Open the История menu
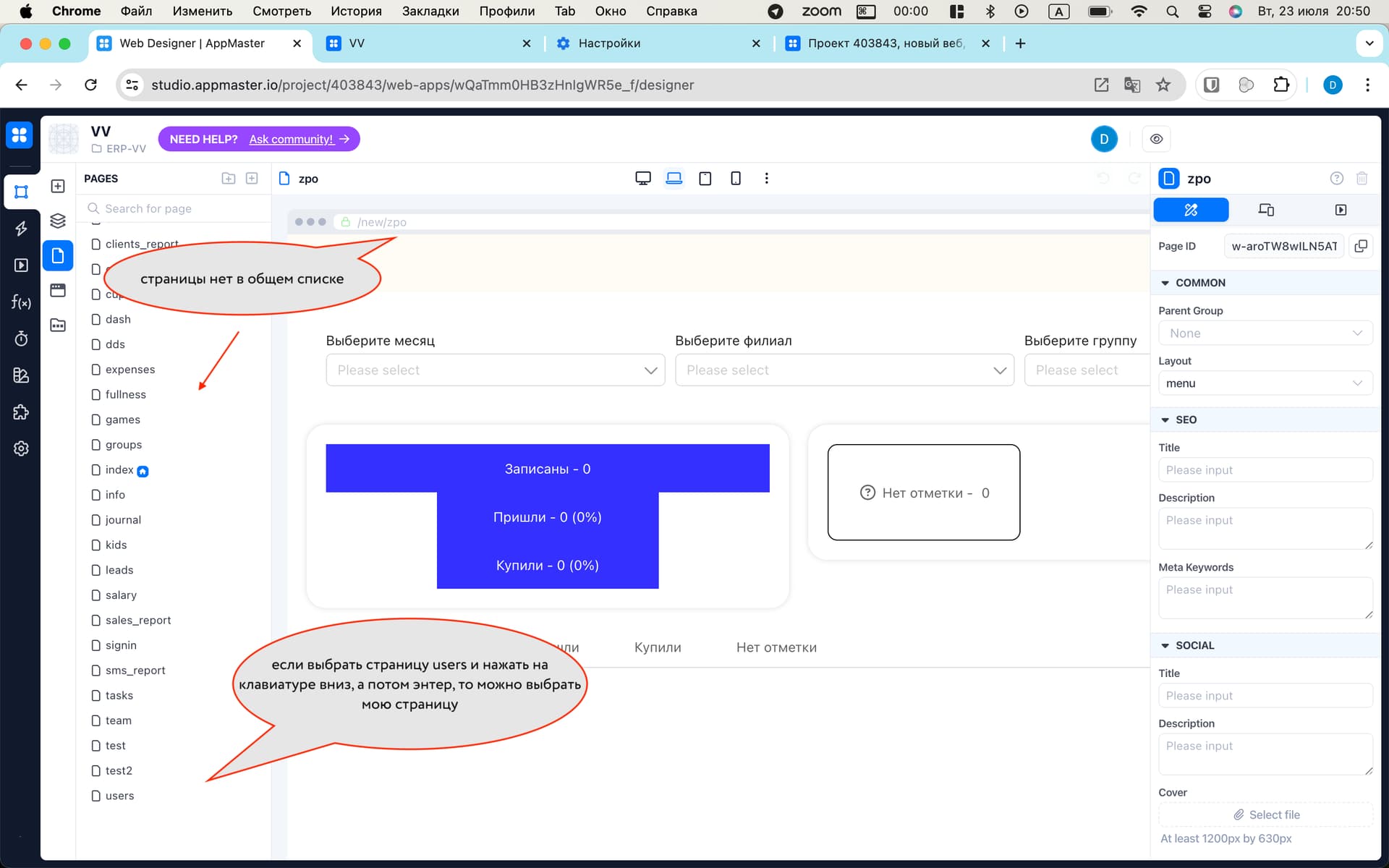This screenshot has width=1389, height=868. [x=356, y=11]
